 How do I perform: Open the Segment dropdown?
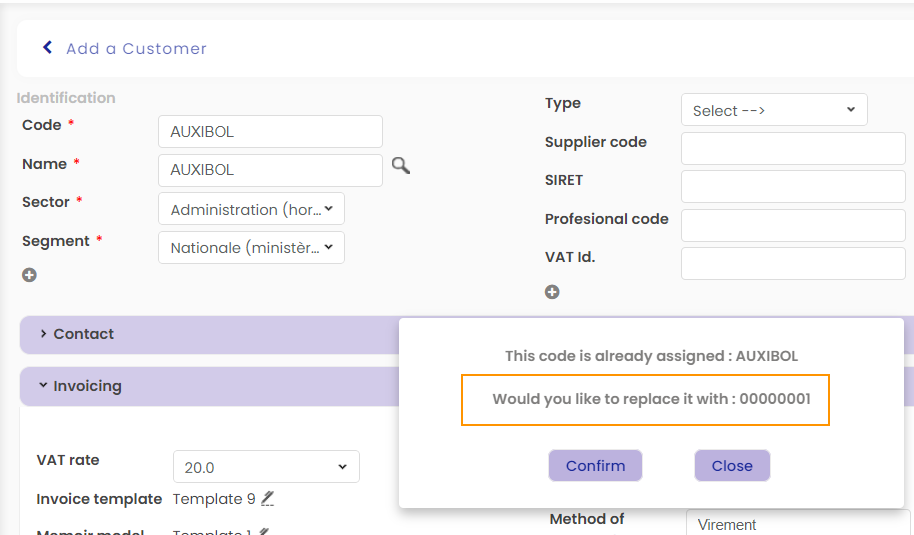coord(251,248)
